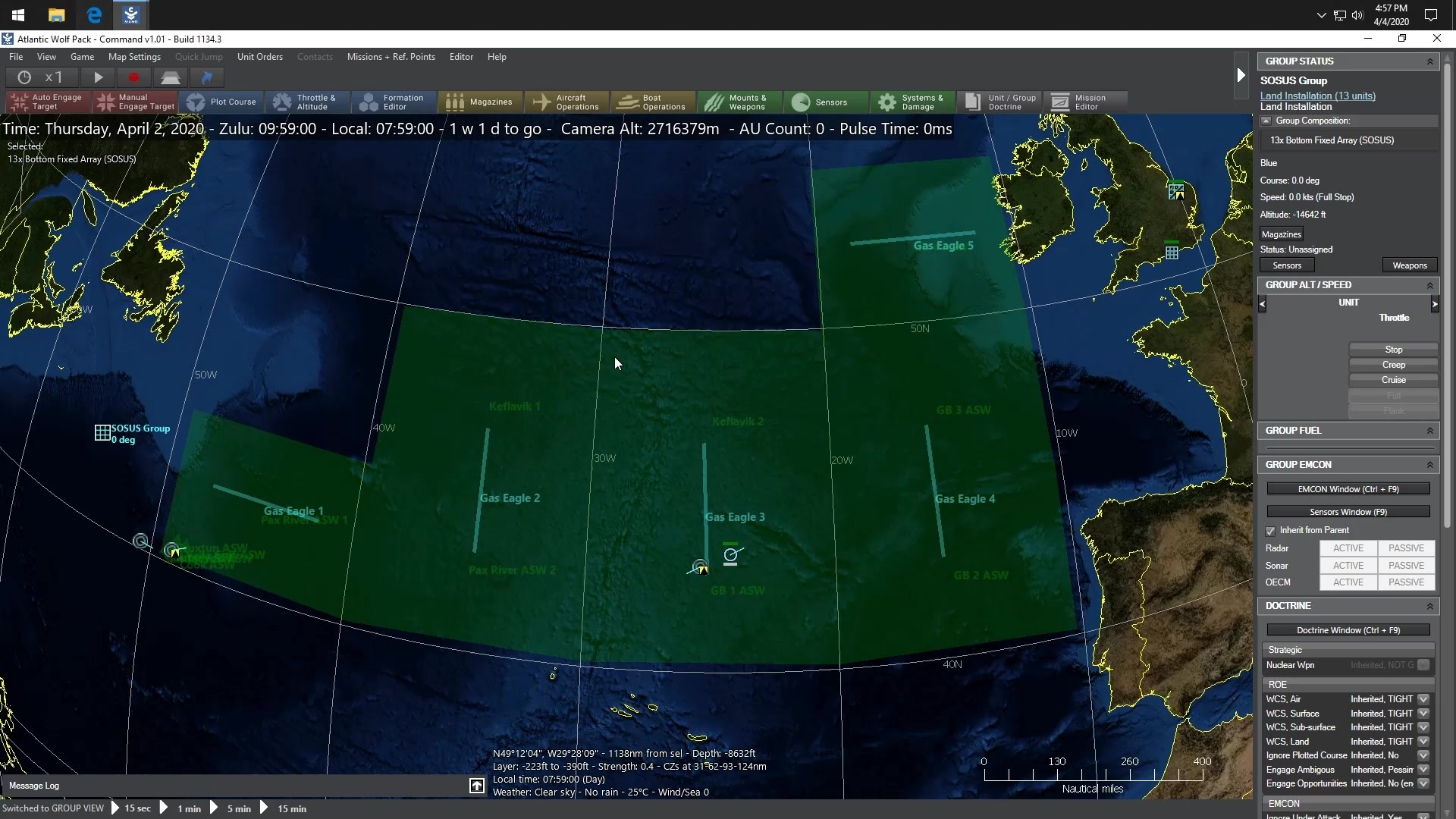Open the Magazines toolbar button
This screenshot has height=819, width=1456.
(481, 102)
